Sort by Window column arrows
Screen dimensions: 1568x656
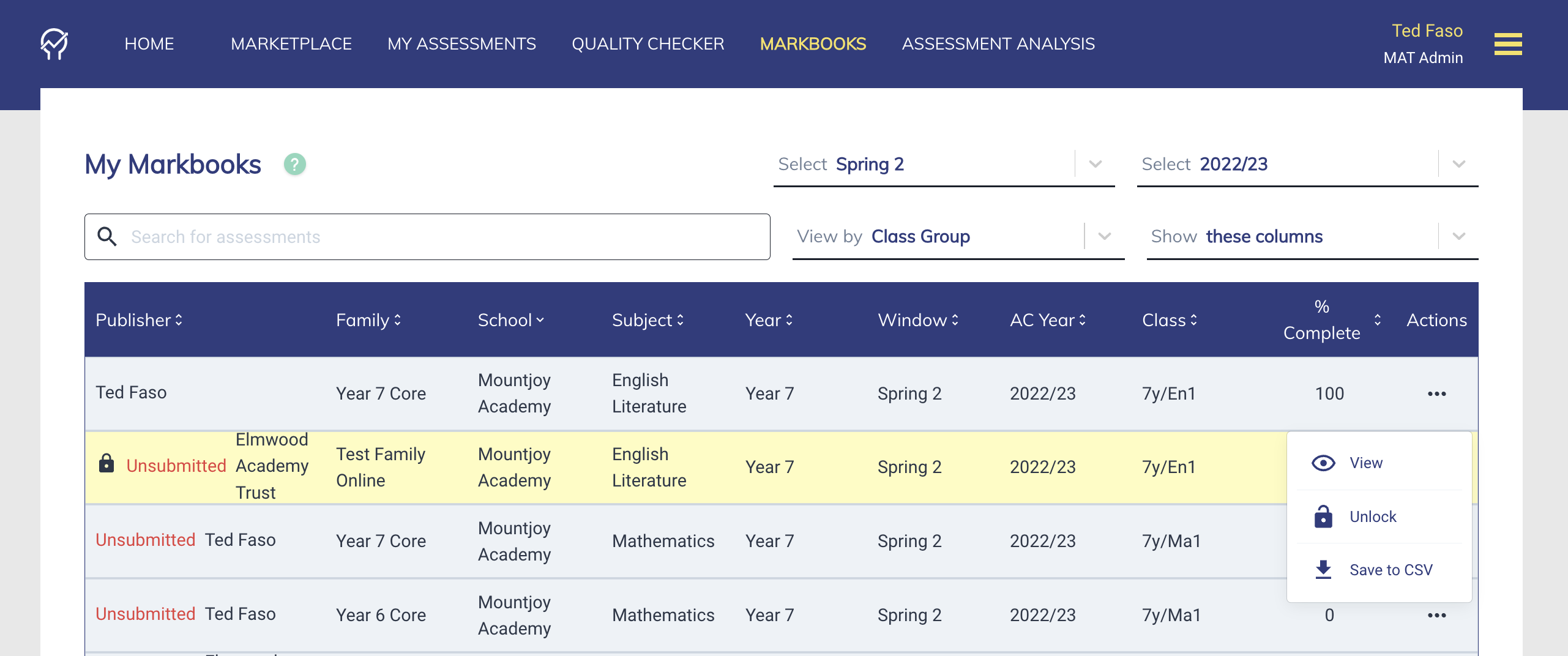[x=955, y=320]
